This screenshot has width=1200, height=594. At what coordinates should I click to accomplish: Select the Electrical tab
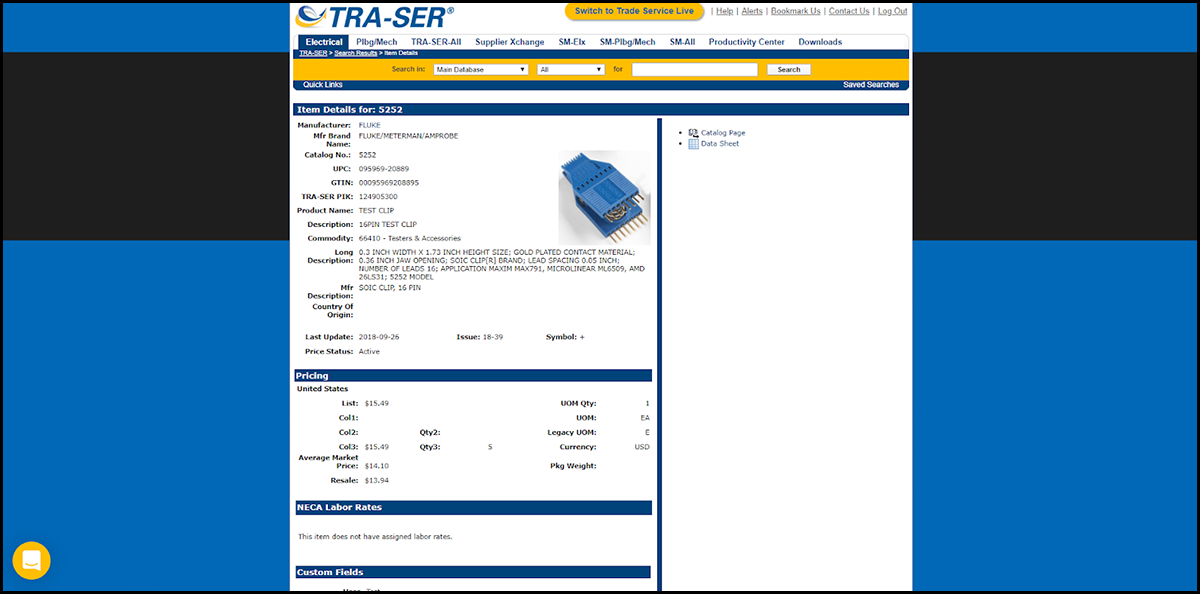324,42
